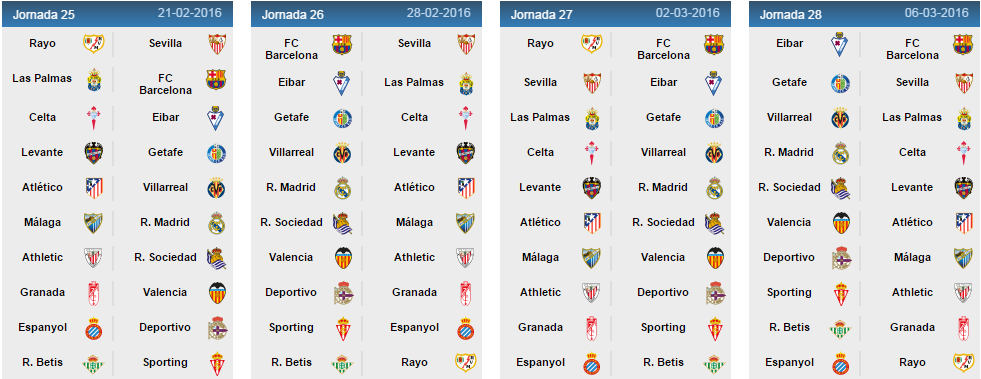Click Atlético crest in Jornada 27

[592, 223]
